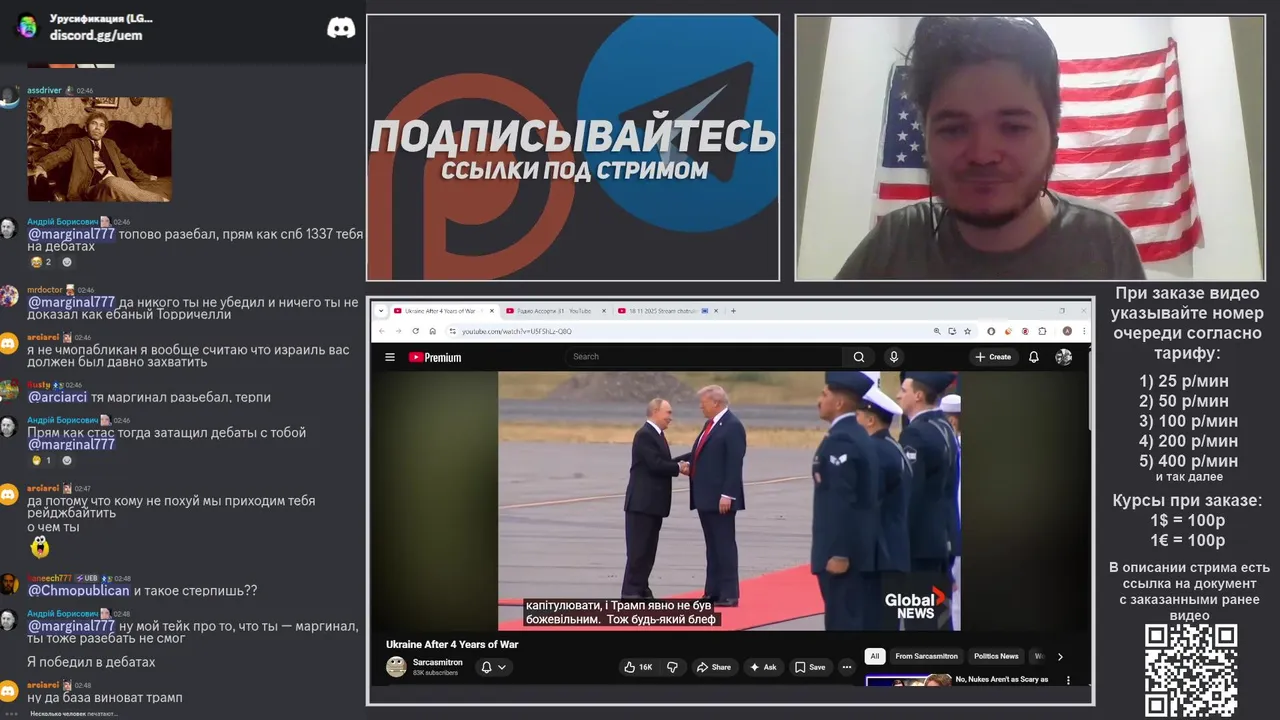This screenshot has width=1280, height=720.
Task: Open assdriver's posted sepia image
Action: point(99,149)
